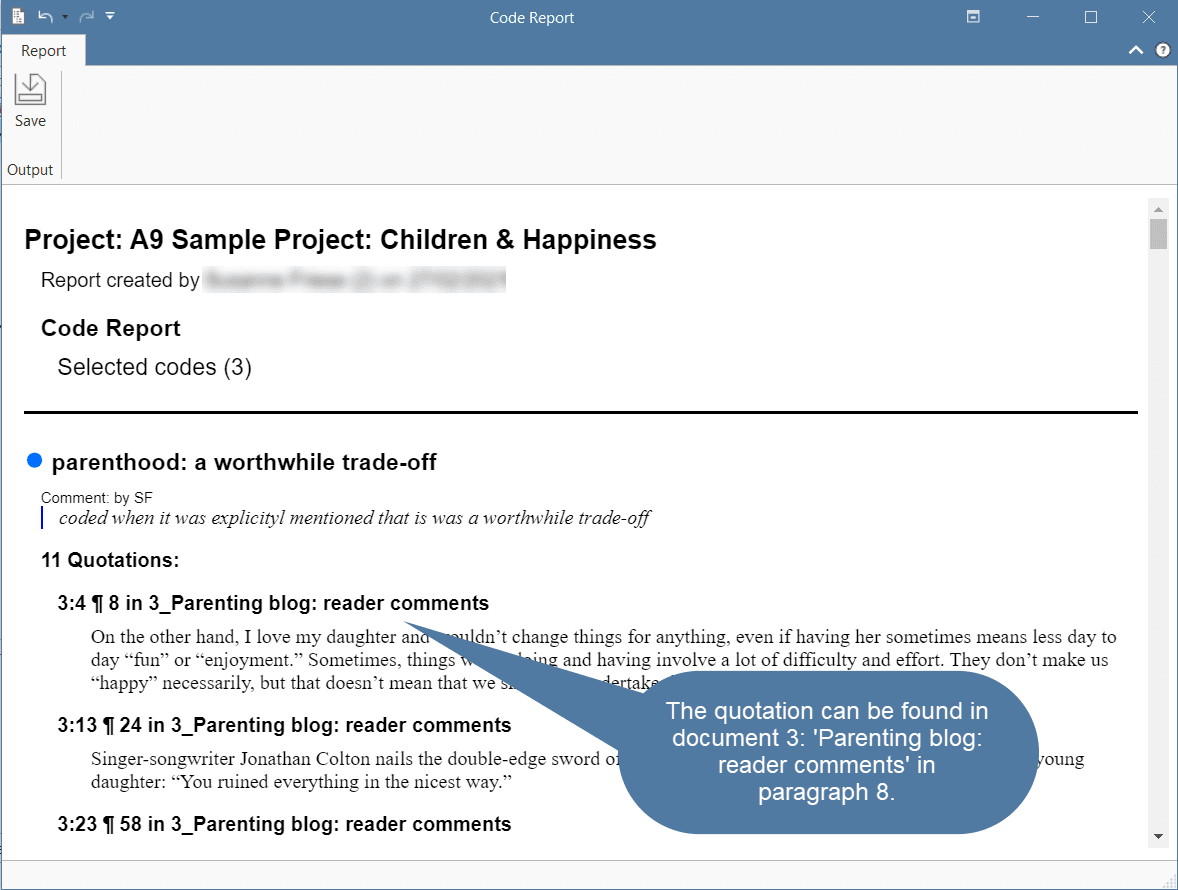Image resolution: width=1178 pixels, height=890 pixels.
Task: Open Help via the question mark icon
Action: click(x=1162, y=50)
